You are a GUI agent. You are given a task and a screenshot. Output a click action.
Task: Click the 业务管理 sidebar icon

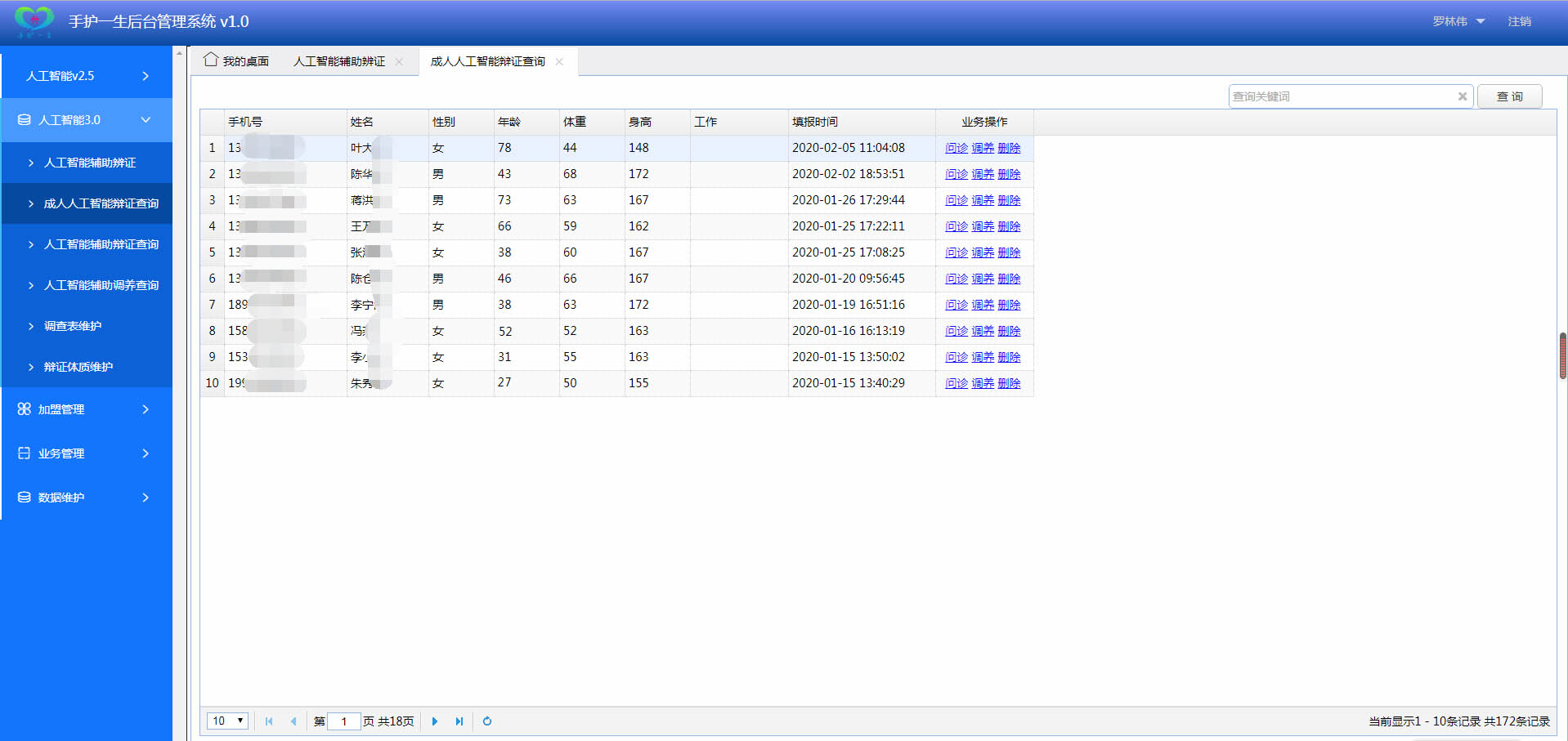pyautogui.click(x=25, y=453)
